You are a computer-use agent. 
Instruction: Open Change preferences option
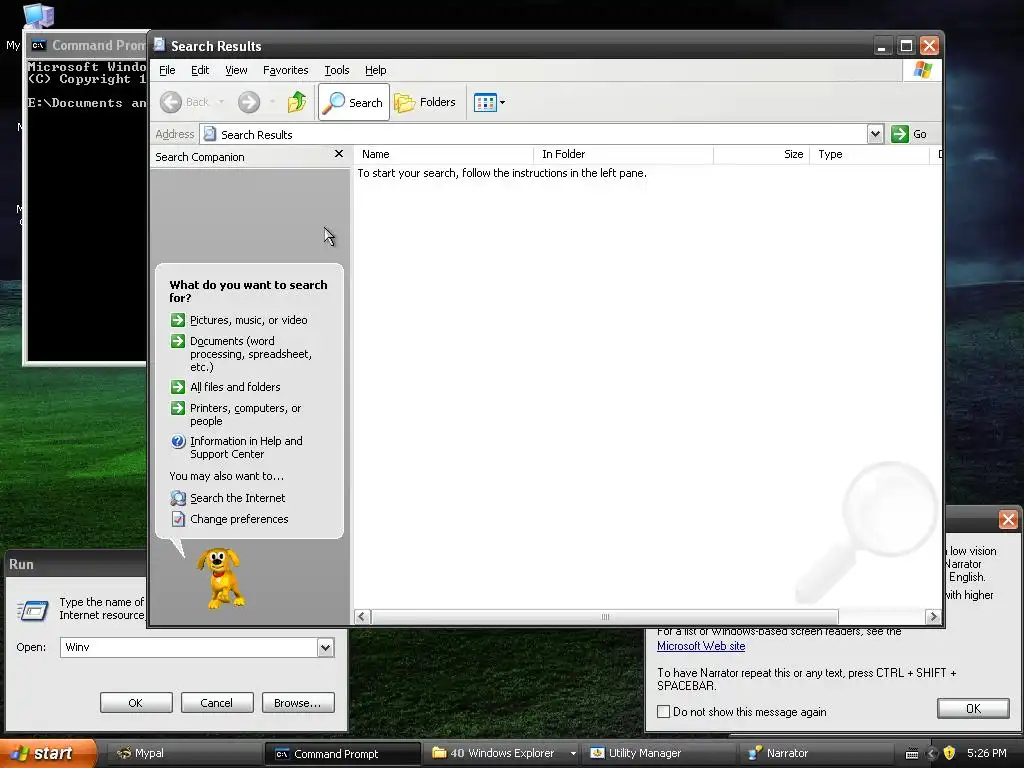point(239,519)
